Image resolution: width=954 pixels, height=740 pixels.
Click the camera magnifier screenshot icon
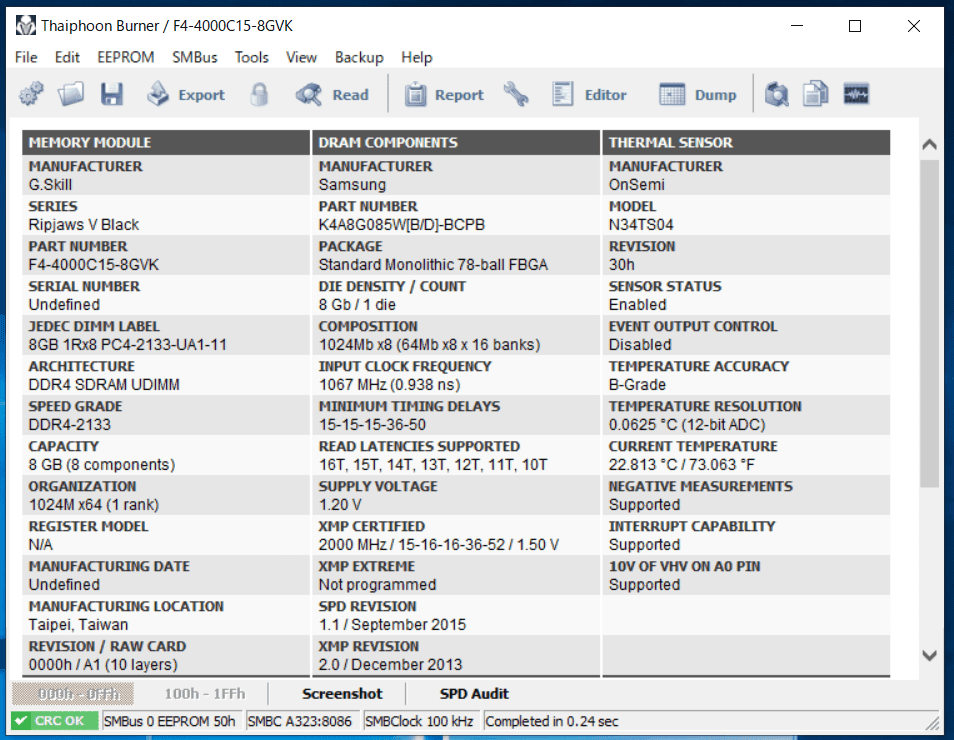pyautogui.click(x=776, y=94)
